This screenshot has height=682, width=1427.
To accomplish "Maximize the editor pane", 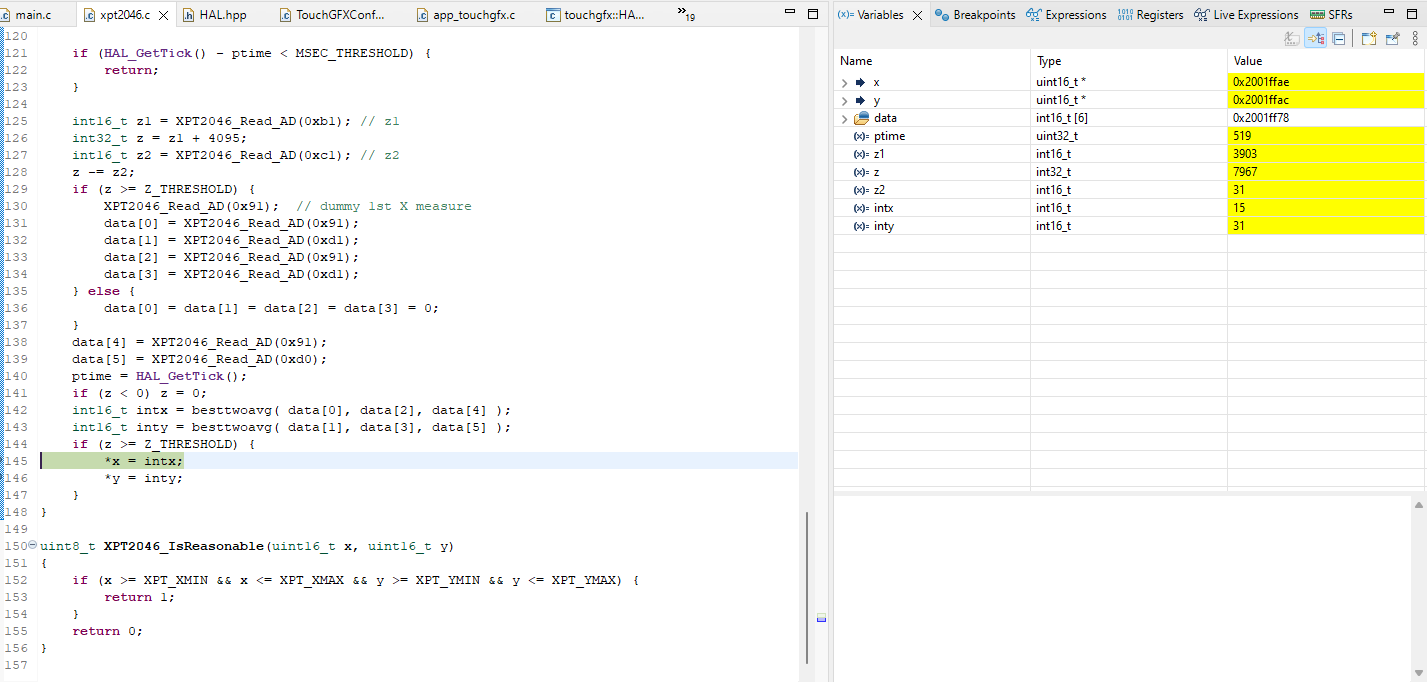I will [812, 13].
